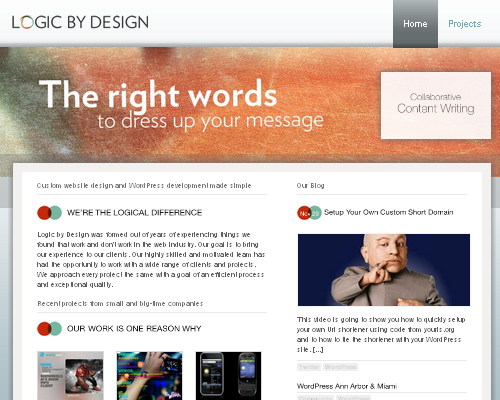Click the read more ellipsis link
The image size is (500, 400).
318,350
